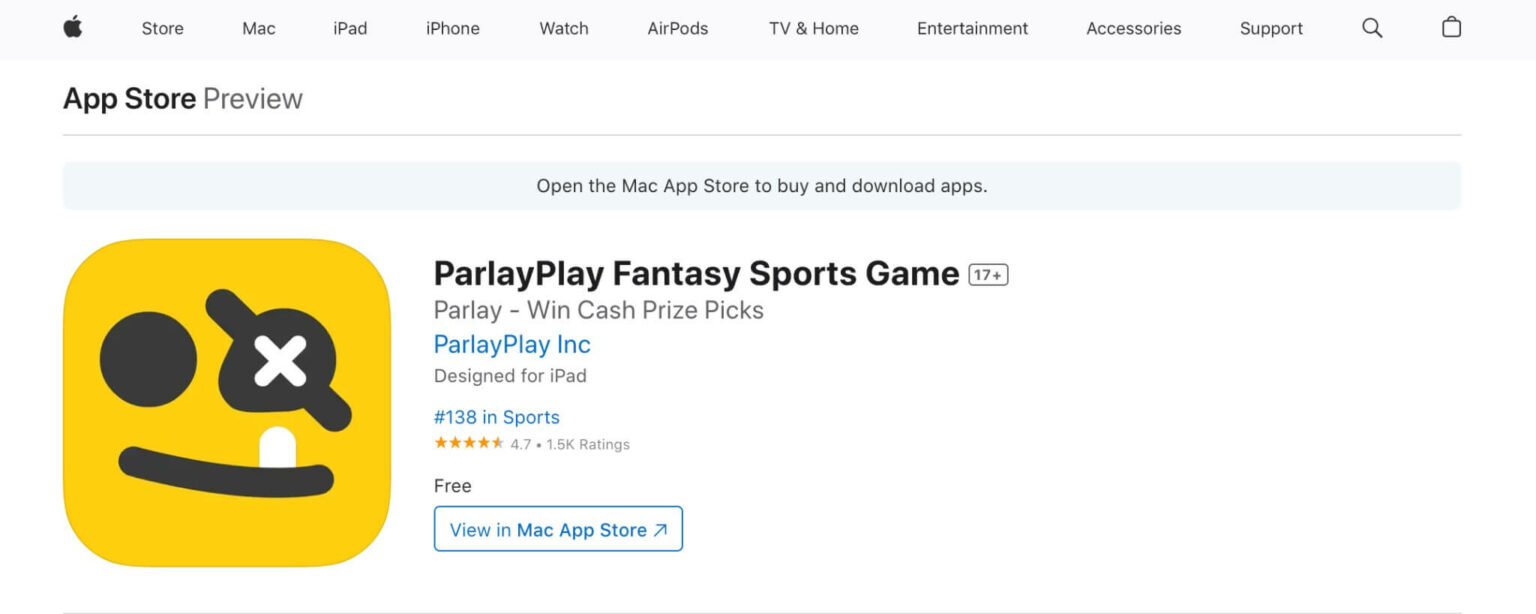Open the search magnifier icon

1372,28
